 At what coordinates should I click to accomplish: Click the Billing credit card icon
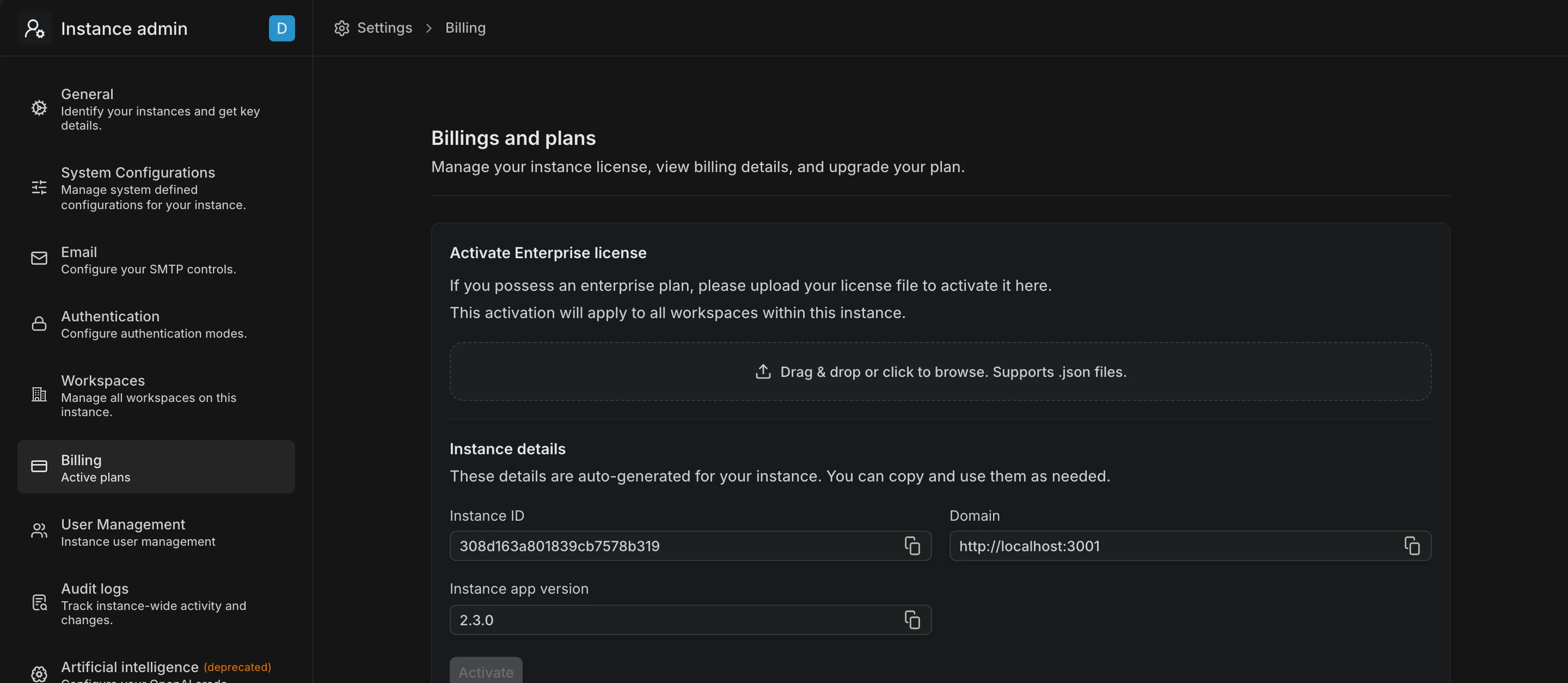39,466
